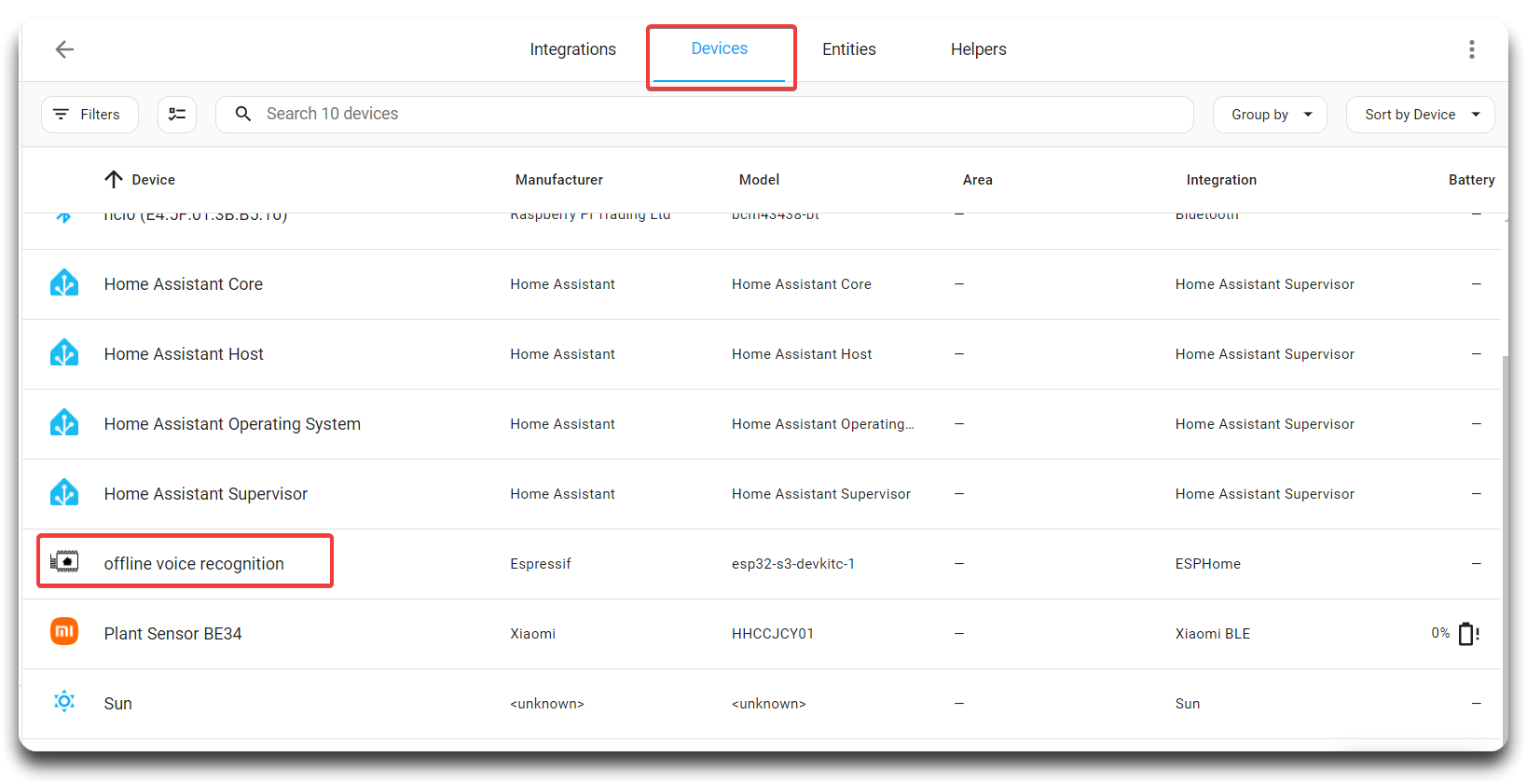Sort by the Device column header
Screen dimensions: 1527x784
153,180
